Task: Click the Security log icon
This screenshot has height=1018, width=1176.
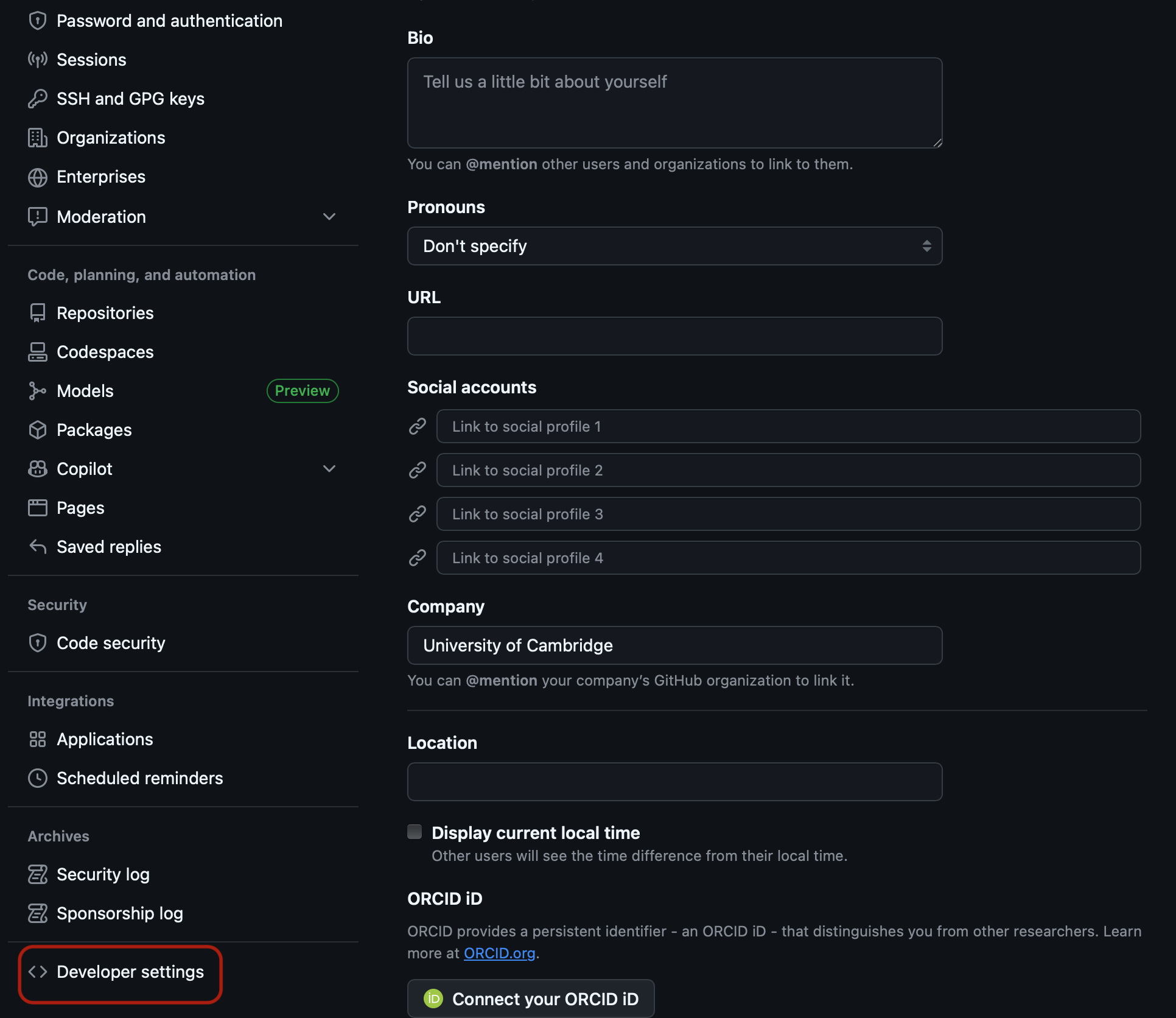Action: pyautogui.click(x=38, y=874)
